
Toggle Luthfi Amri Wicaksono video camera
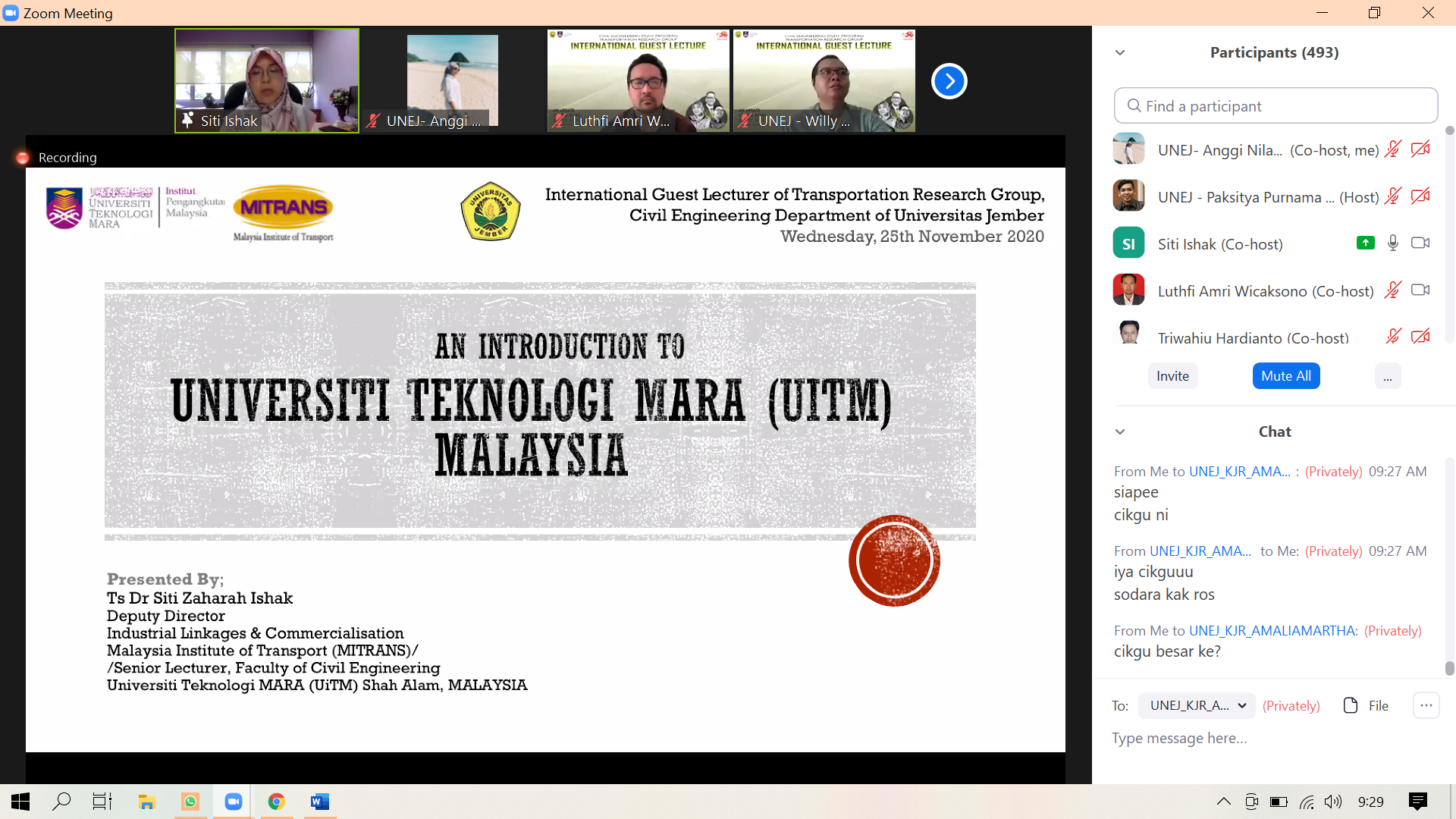click(1420, 290)
